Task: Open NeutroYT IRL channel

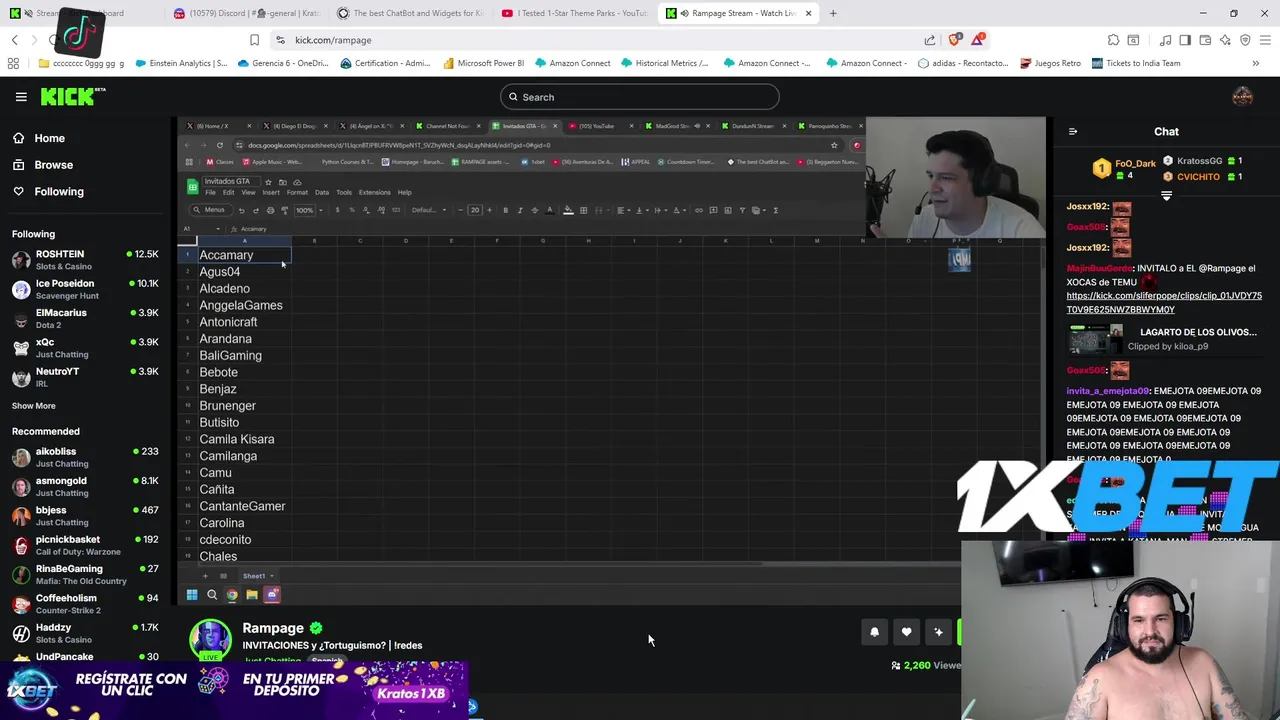Action: pos(86,377)
